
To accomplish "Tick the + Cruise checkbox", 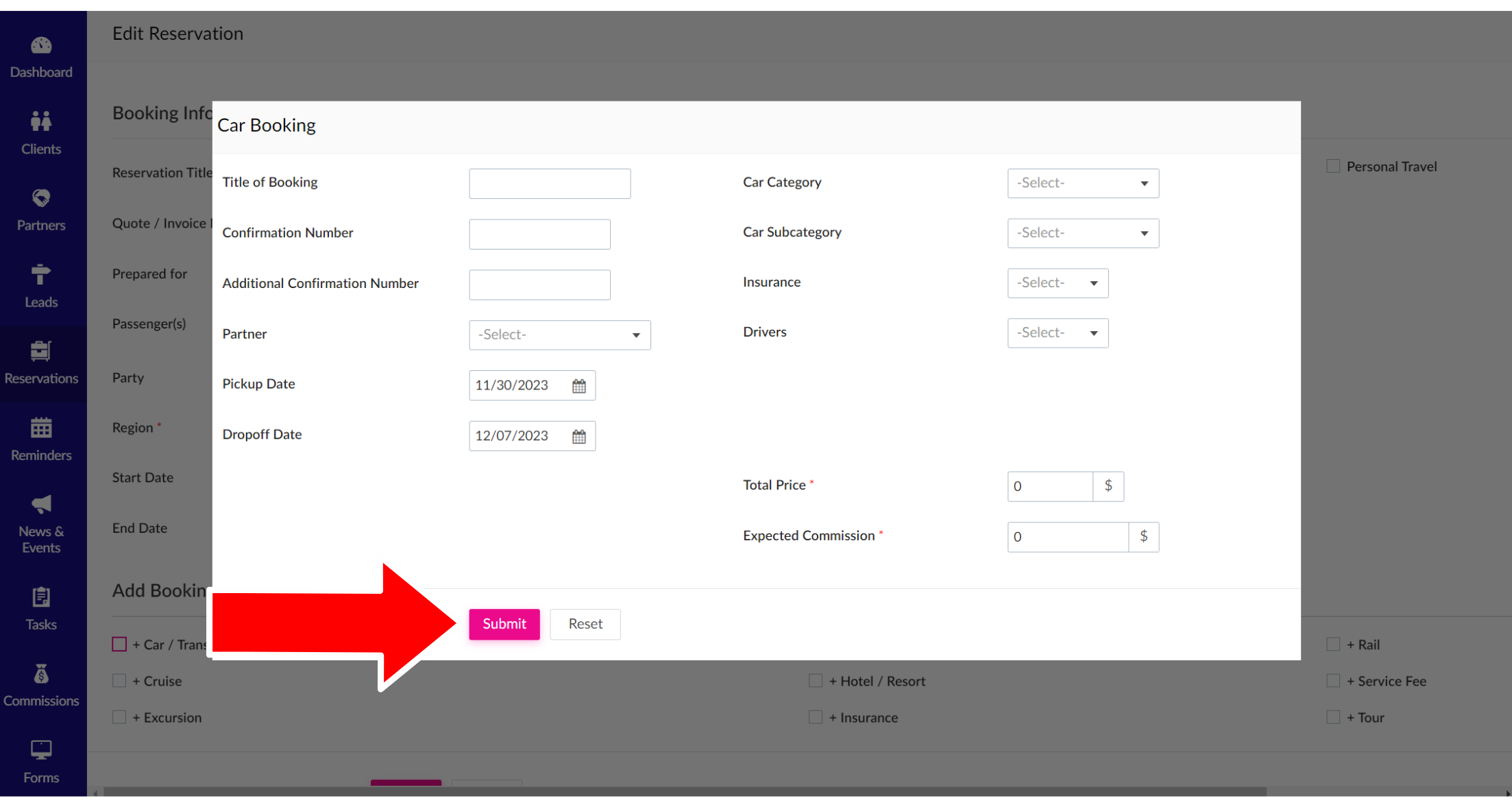I will [x=119, y=681].
